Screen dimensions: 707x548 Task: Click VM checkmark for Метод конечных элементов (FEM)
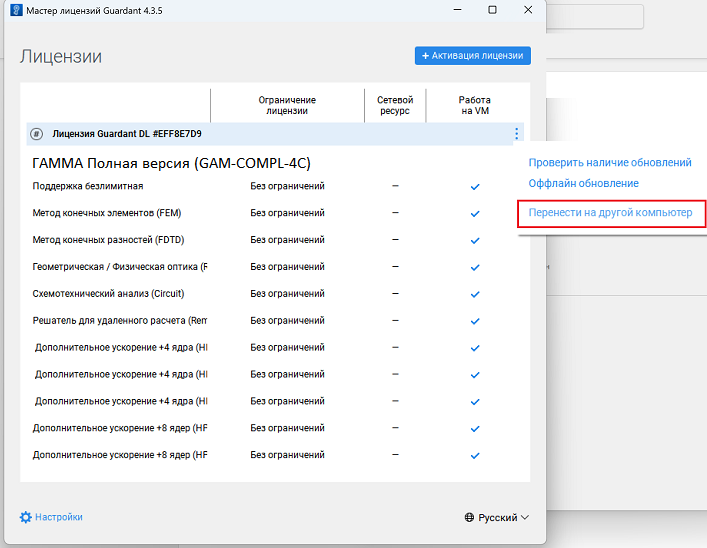(475, 214)
